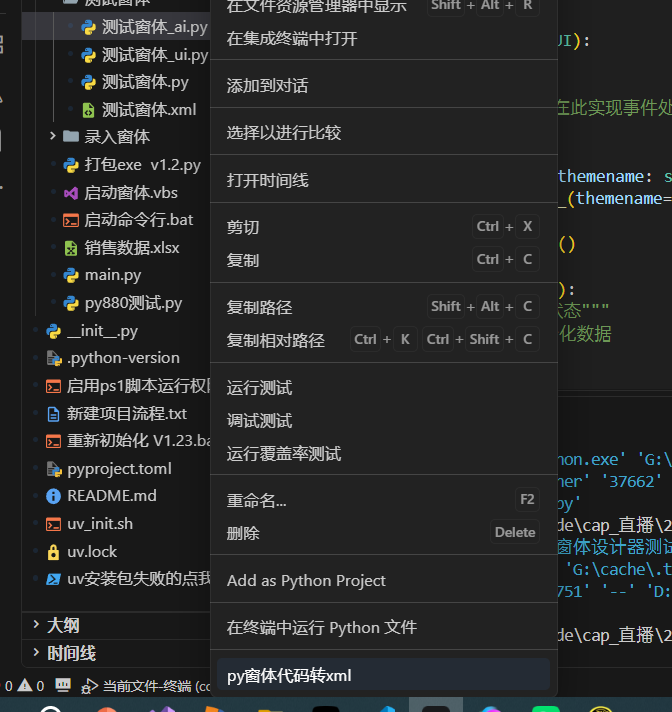Choose 运行覆盖率测试 from the menu
Screen dimensions: 672x712
coord(384,453)
